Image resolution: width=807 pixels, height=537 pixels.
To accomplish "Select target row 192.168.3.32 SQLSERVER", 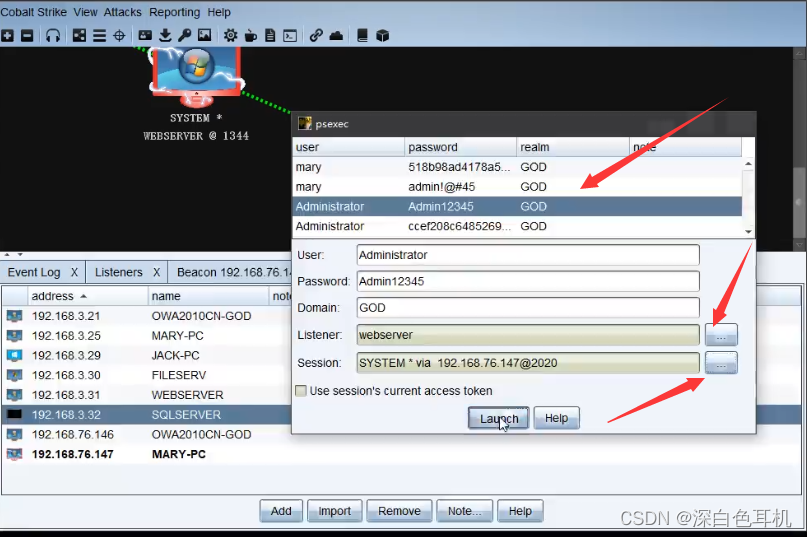I will point(147,414).
